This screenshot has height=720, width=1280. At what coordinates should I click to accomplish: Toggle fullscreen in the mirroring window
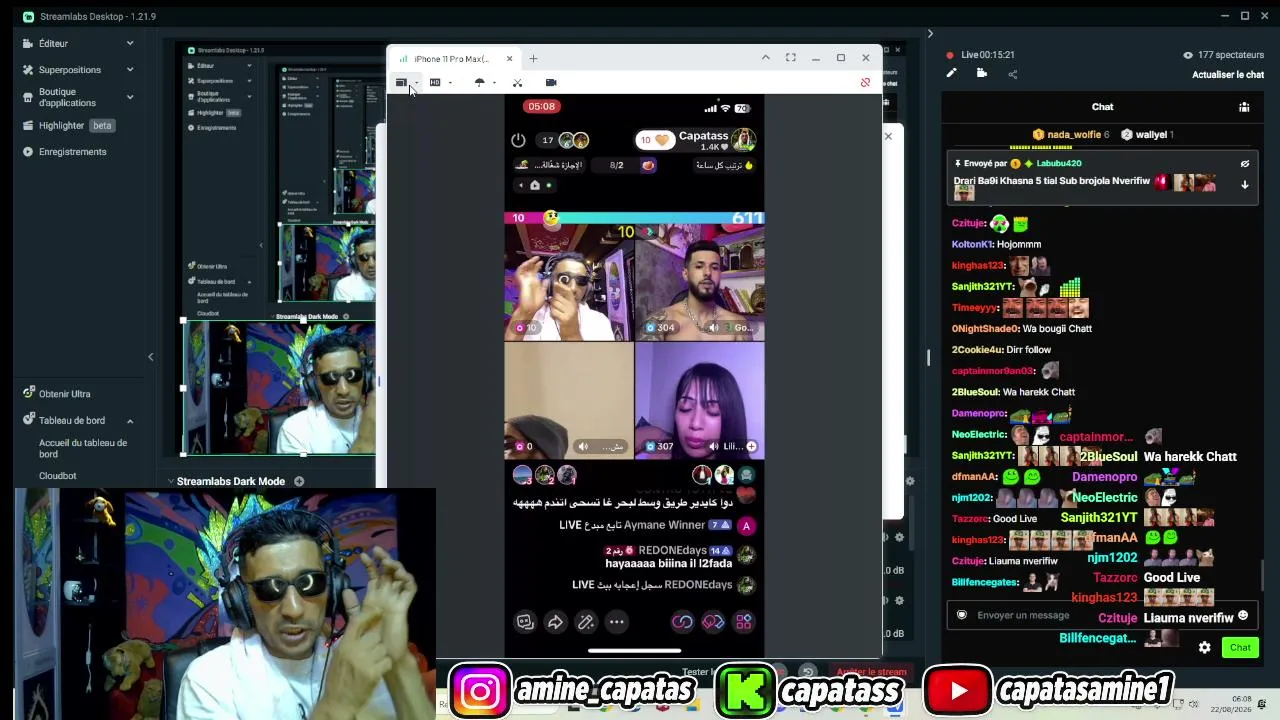tap(791, 58)
